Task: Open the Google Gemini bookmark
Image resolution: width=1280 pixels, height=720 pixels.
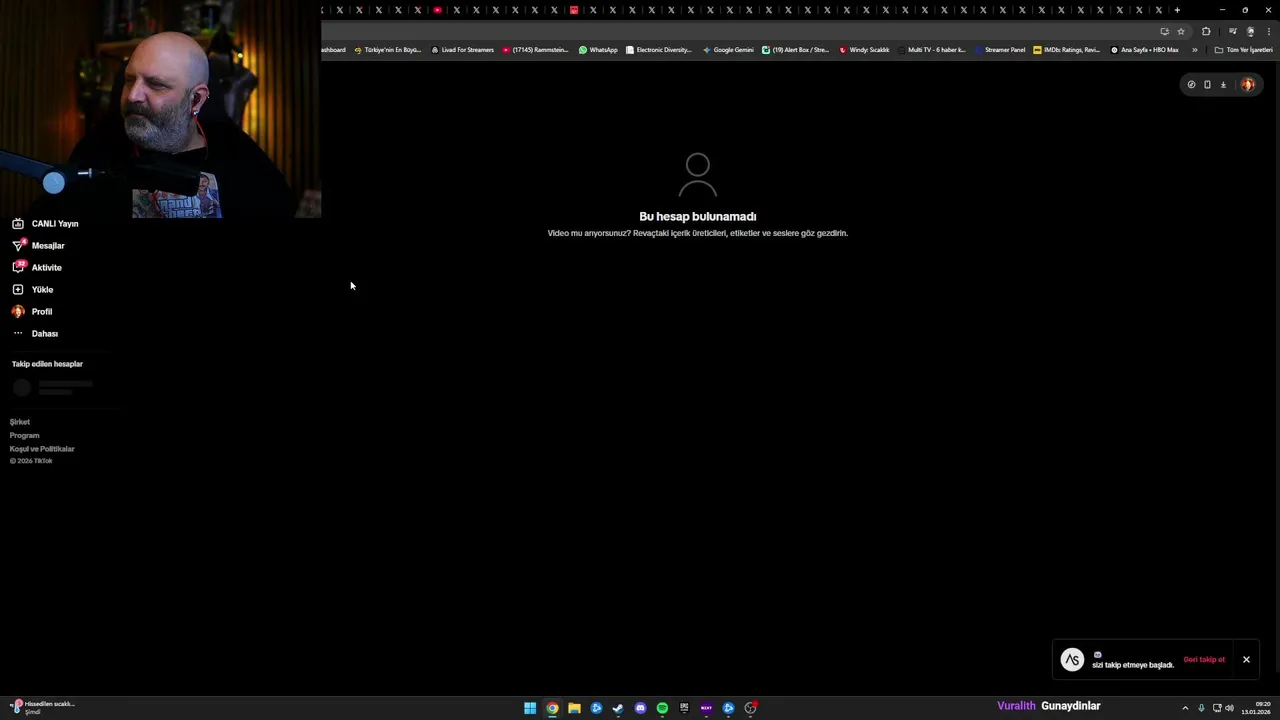Action: click(728, 50)
